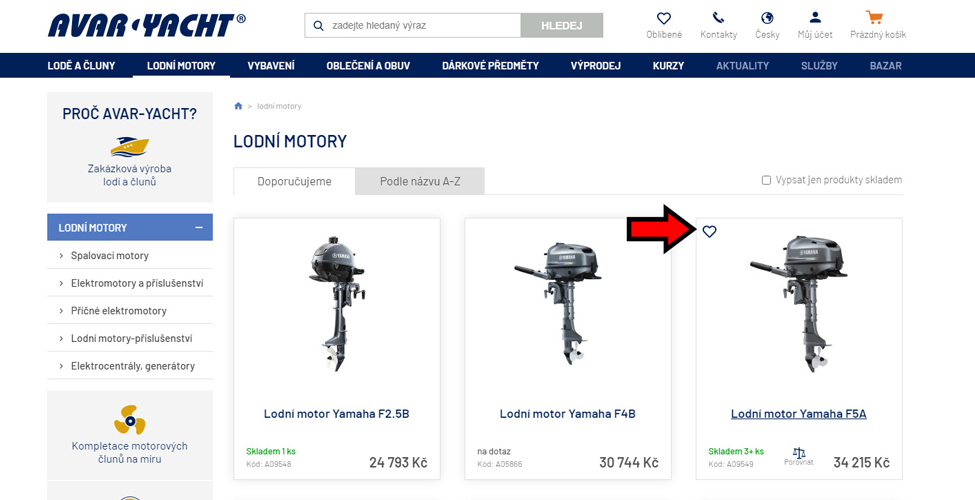
Task: Click the HLEDEJ search button
Action: [561, 25]
